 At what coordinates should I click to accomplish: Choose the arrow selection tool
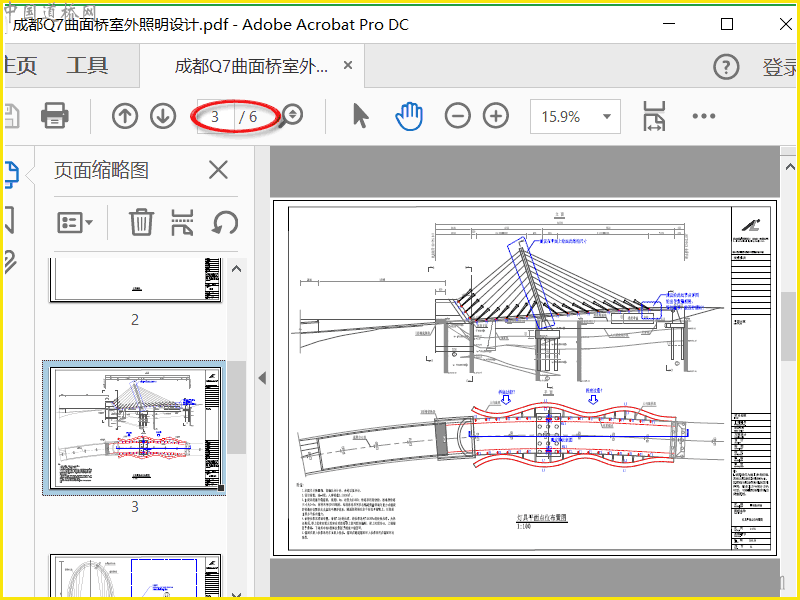pos(361,116)
